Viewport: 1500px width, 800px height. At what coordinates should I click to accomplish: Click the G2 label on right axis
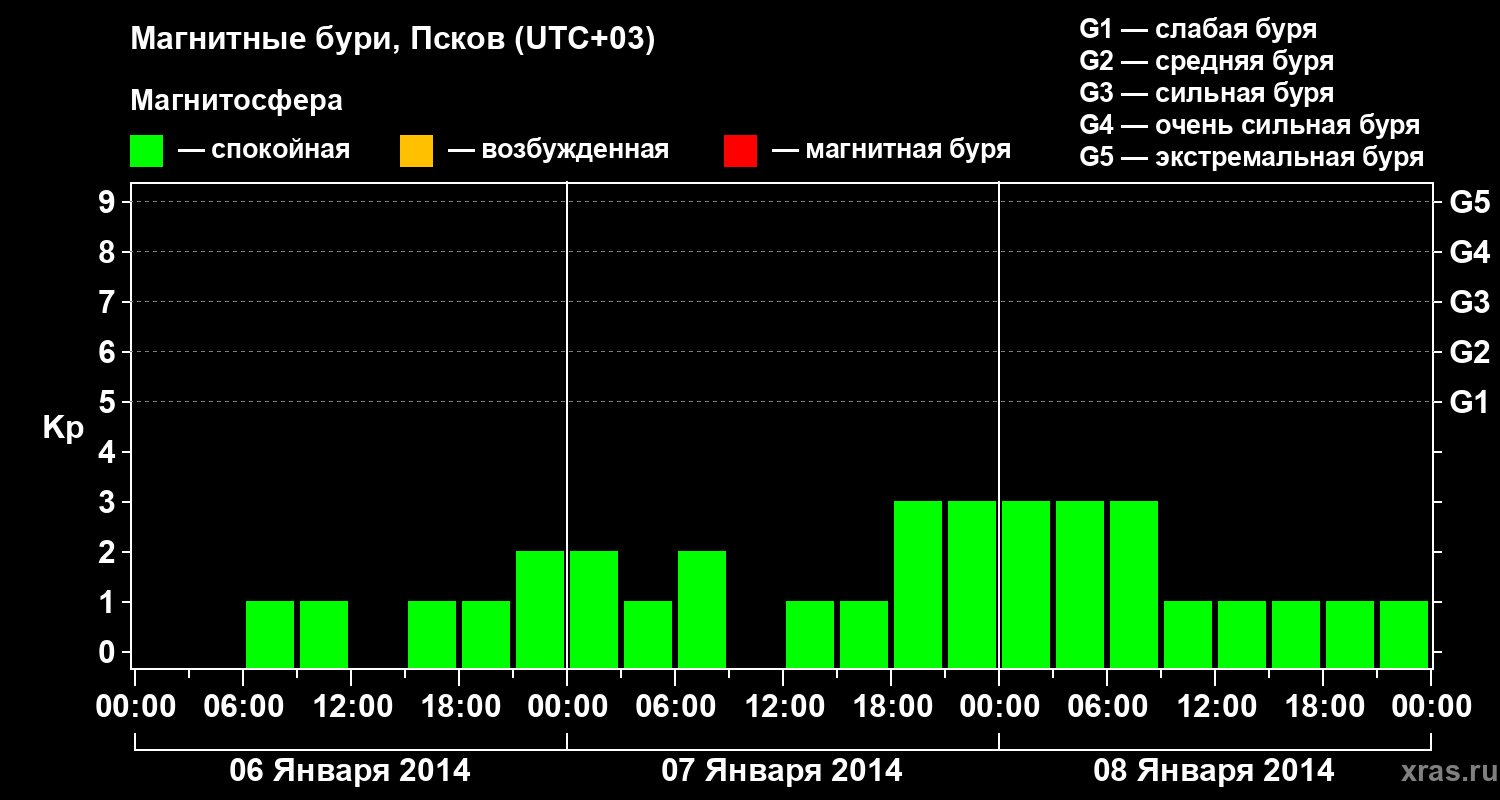tap(1469, 352)
